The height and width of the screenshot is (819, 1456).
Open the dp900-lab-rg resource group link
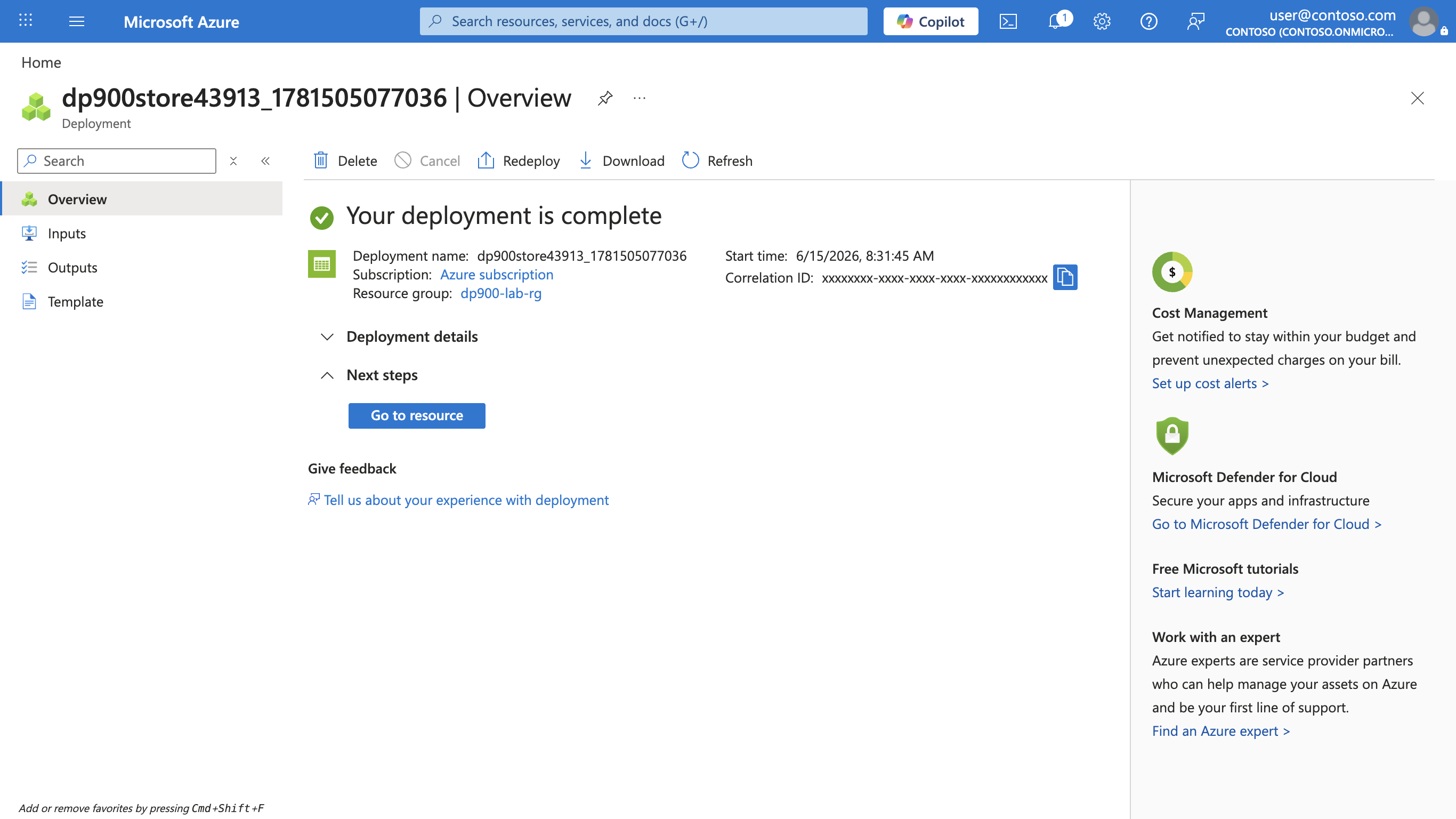501,293
